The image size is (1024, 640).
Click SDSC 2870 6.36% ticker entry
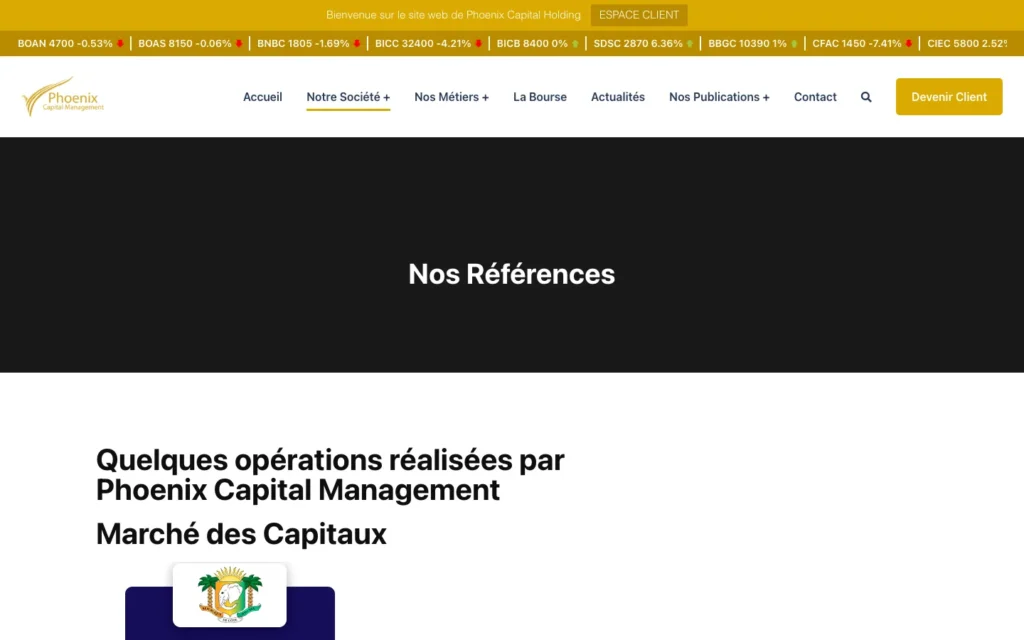point(638,43)
